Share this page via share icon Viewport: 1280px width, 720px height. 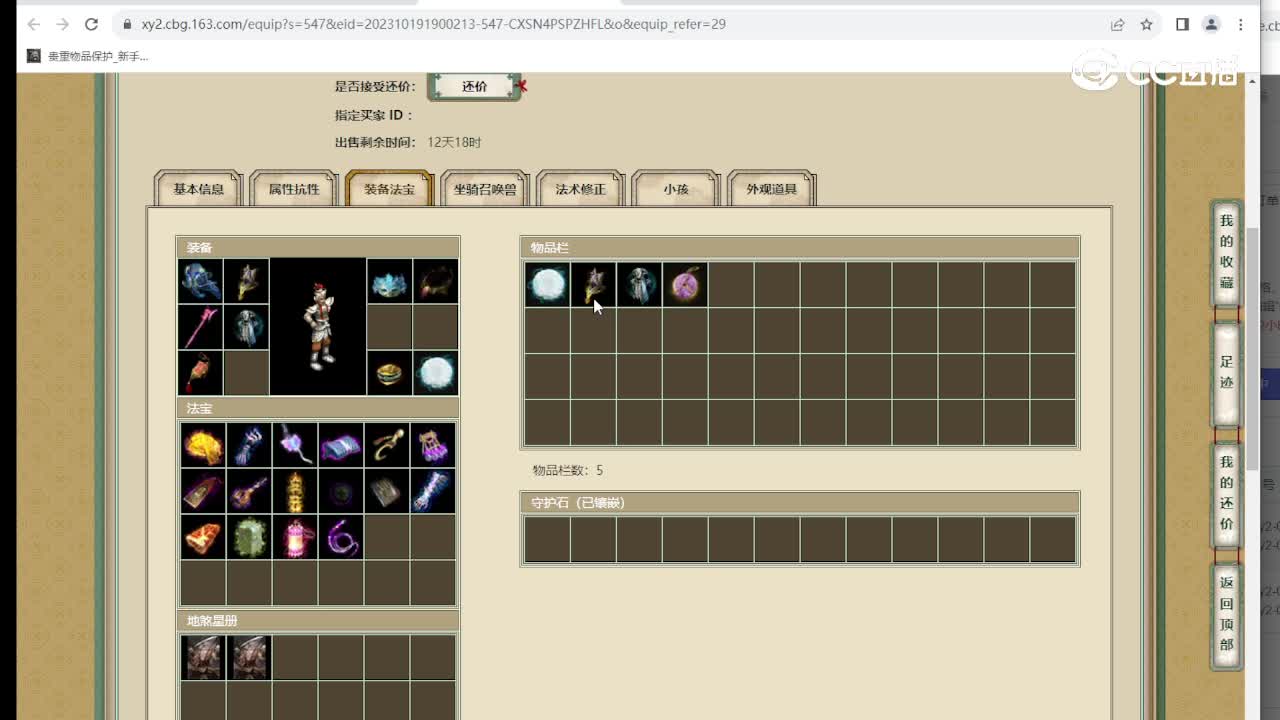(1117, 24)
